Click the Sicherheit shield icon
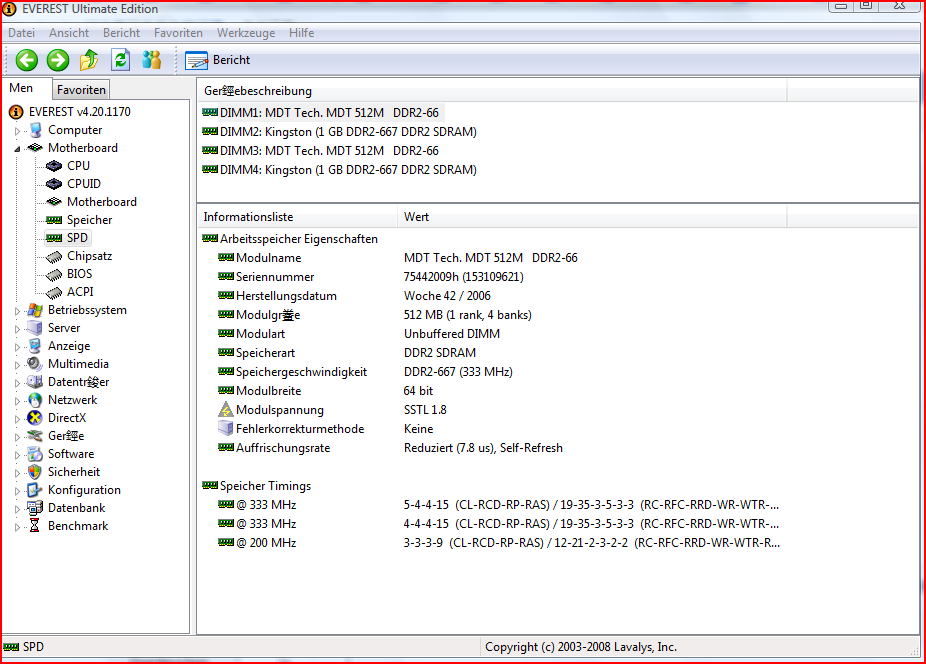 point(35,472)
